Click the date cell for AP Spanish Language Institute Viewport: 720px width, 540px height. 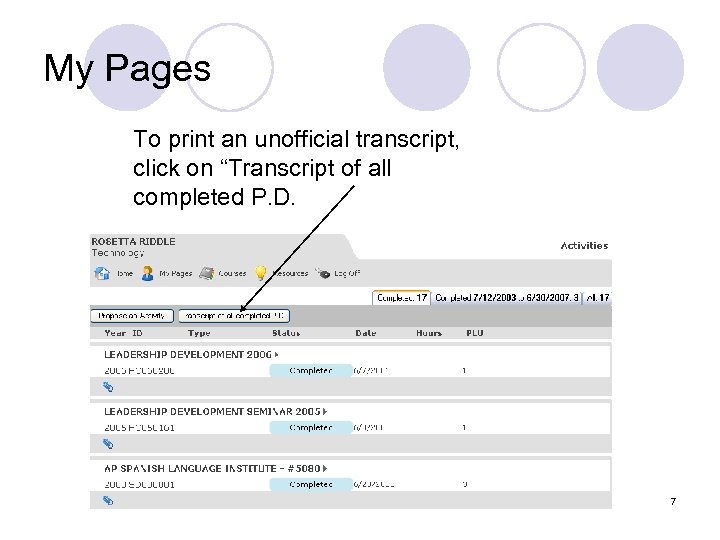(x=374, y=484)
